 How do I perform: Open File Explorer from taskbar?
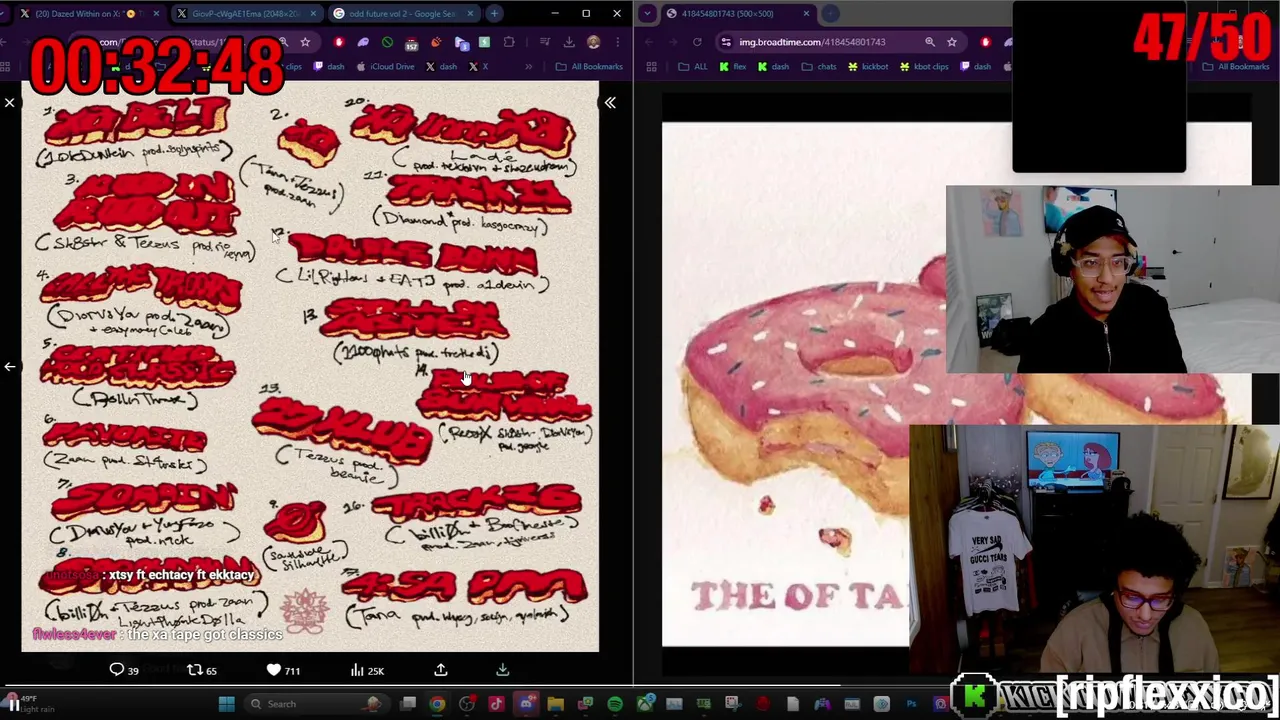coord(555,704)
